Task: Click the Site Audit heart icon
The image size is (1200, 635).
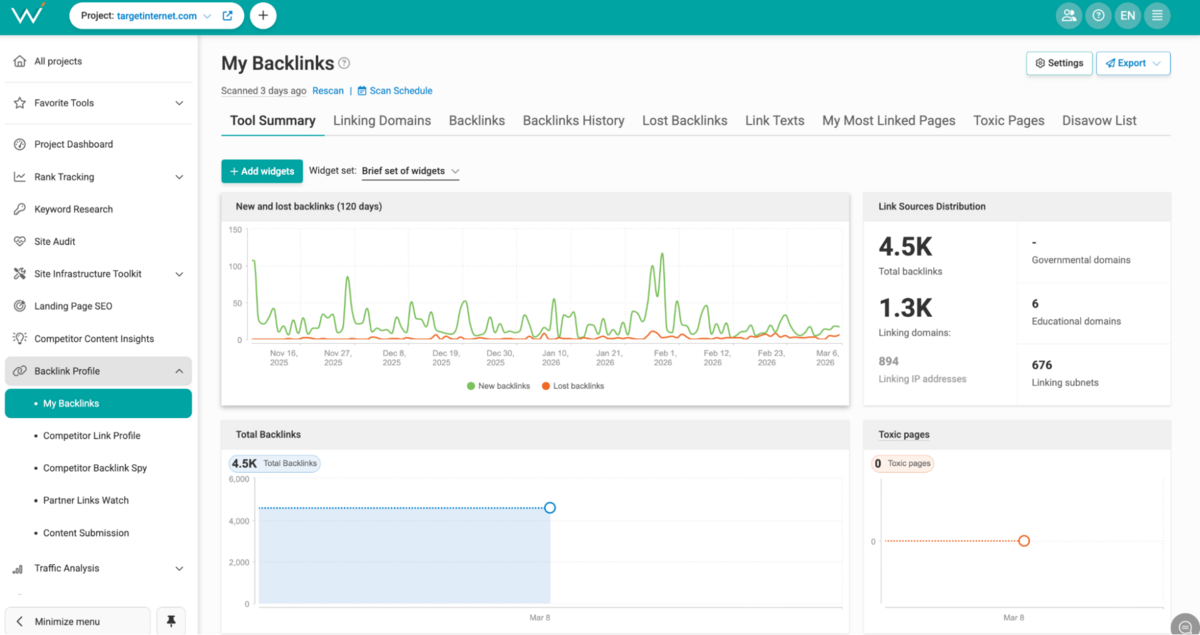Action: (x=20, y=242)
